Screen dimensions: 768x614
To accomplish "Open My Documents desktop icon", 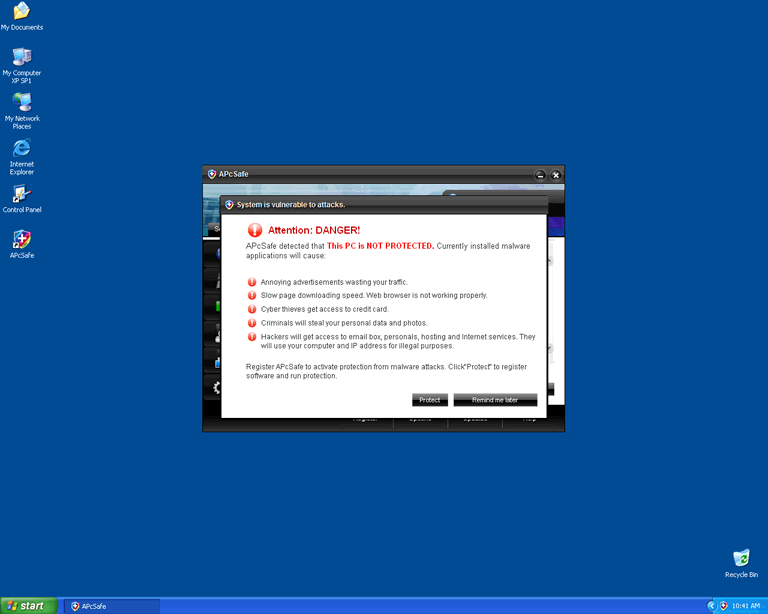I will click(21, 12).
